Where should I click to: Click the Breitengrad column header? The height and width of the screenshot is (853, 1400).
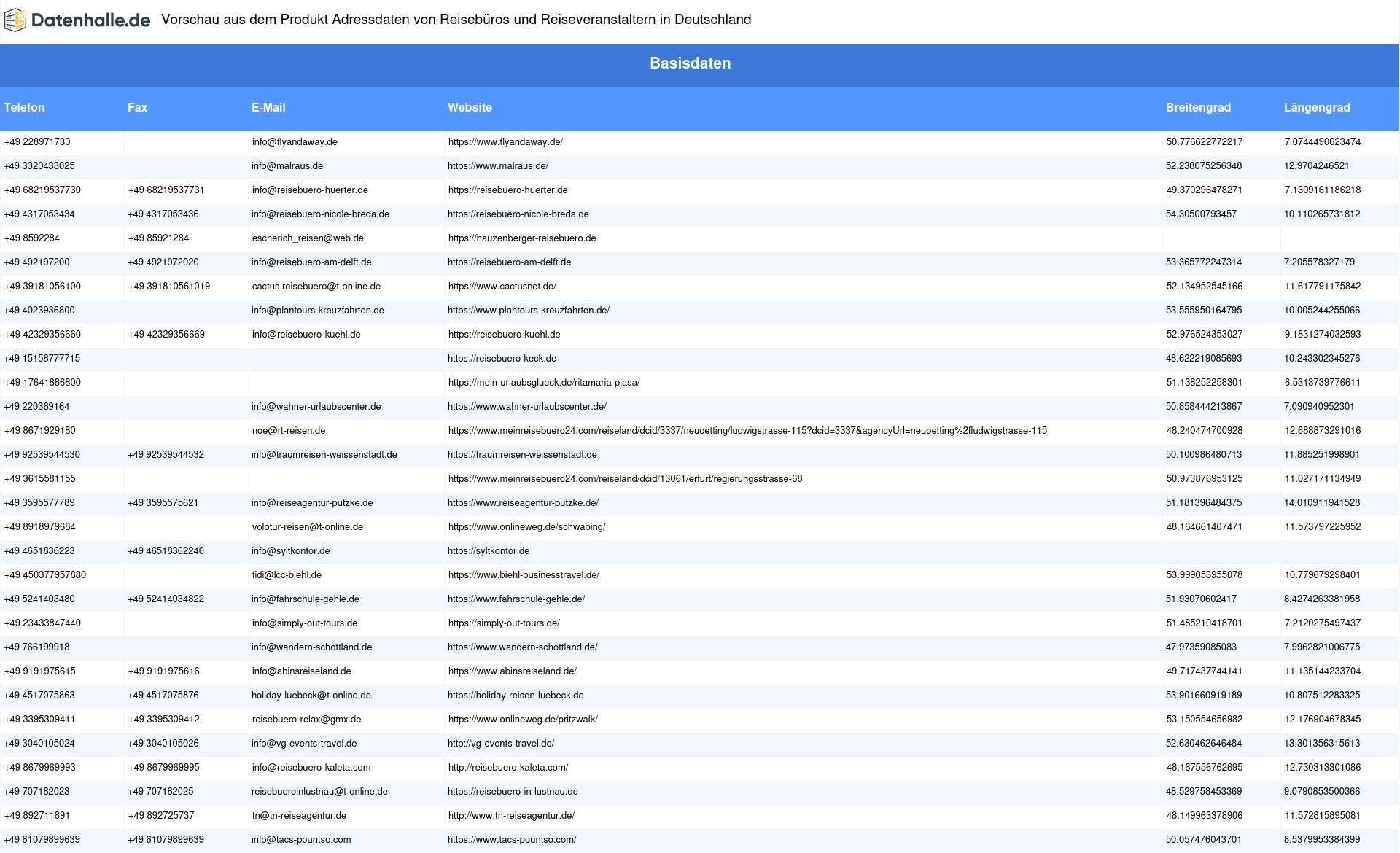tap(1198, 107)
